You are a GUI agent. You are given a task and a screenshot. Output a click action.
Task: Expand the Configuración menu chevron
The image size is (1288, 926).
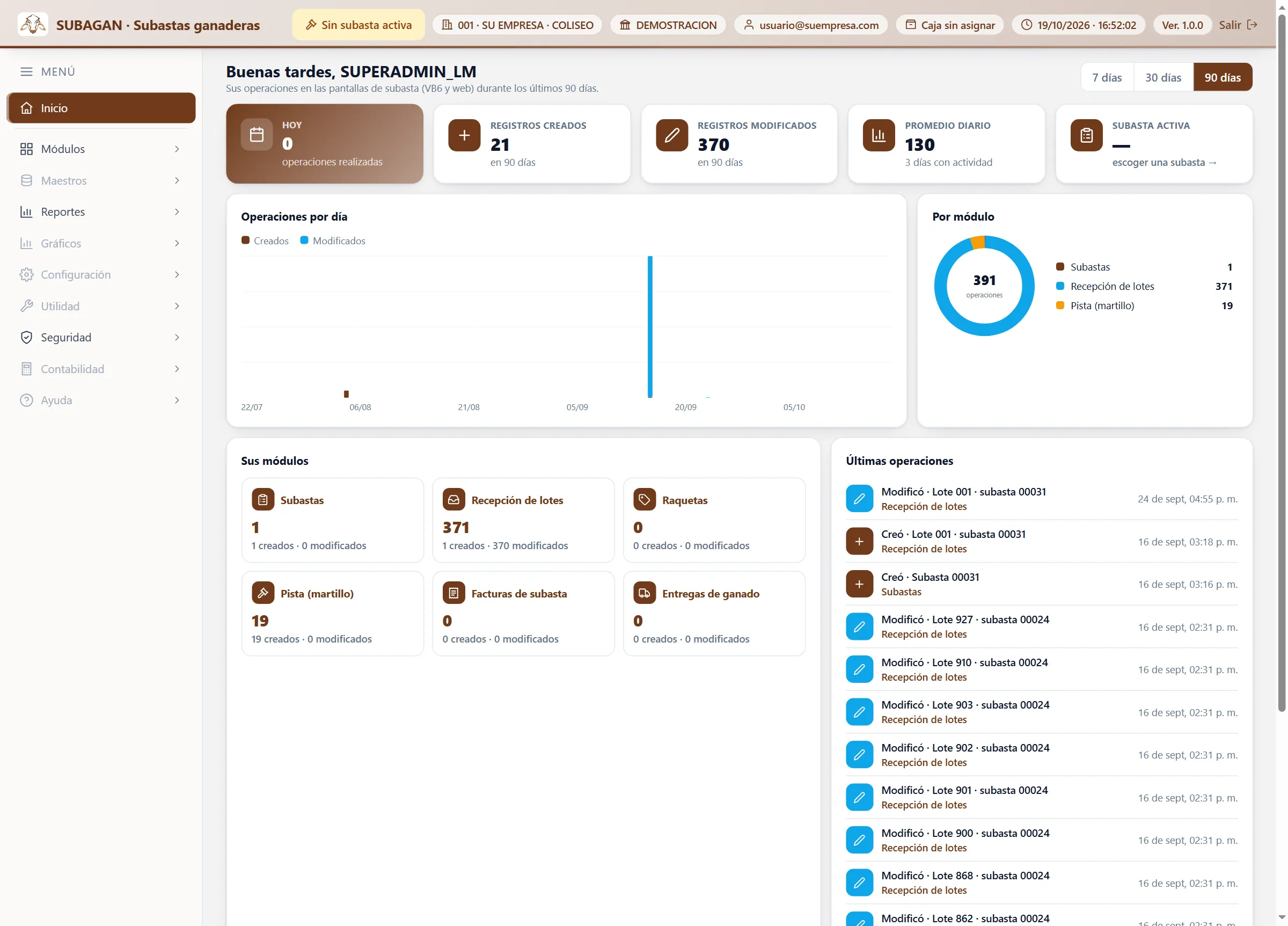(x=177, y=274)
